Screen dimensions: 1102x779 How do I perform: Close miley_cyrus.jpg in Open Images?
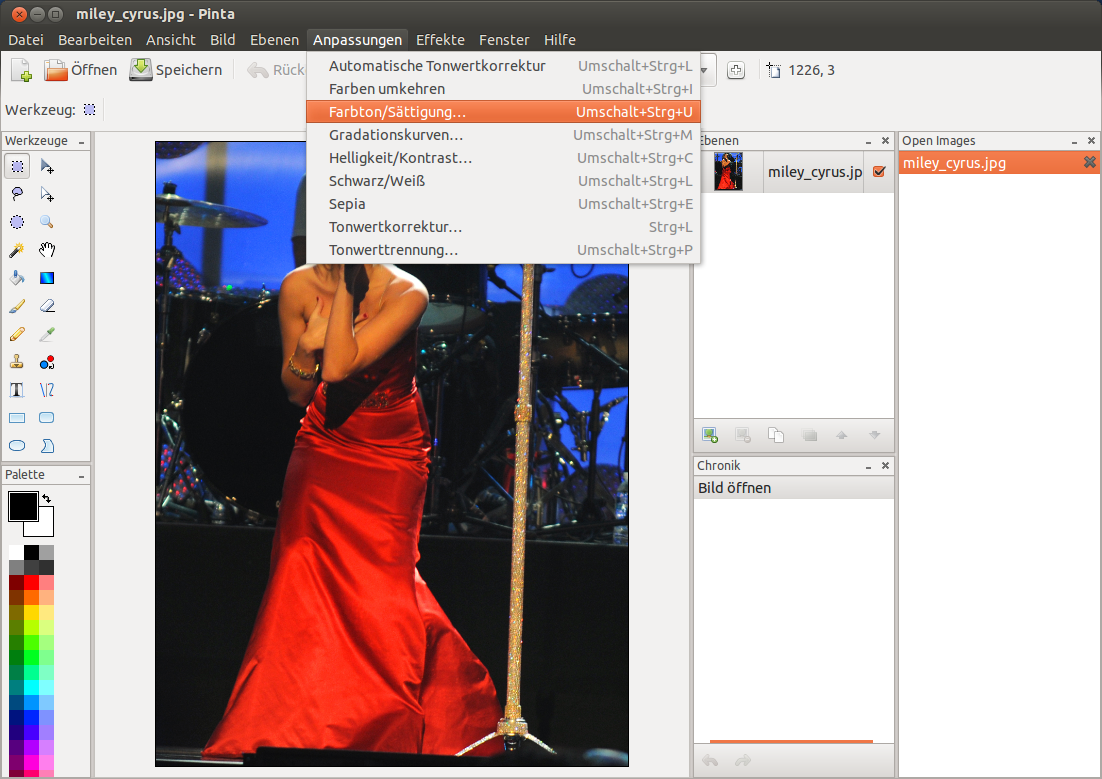coord(1089,163)
